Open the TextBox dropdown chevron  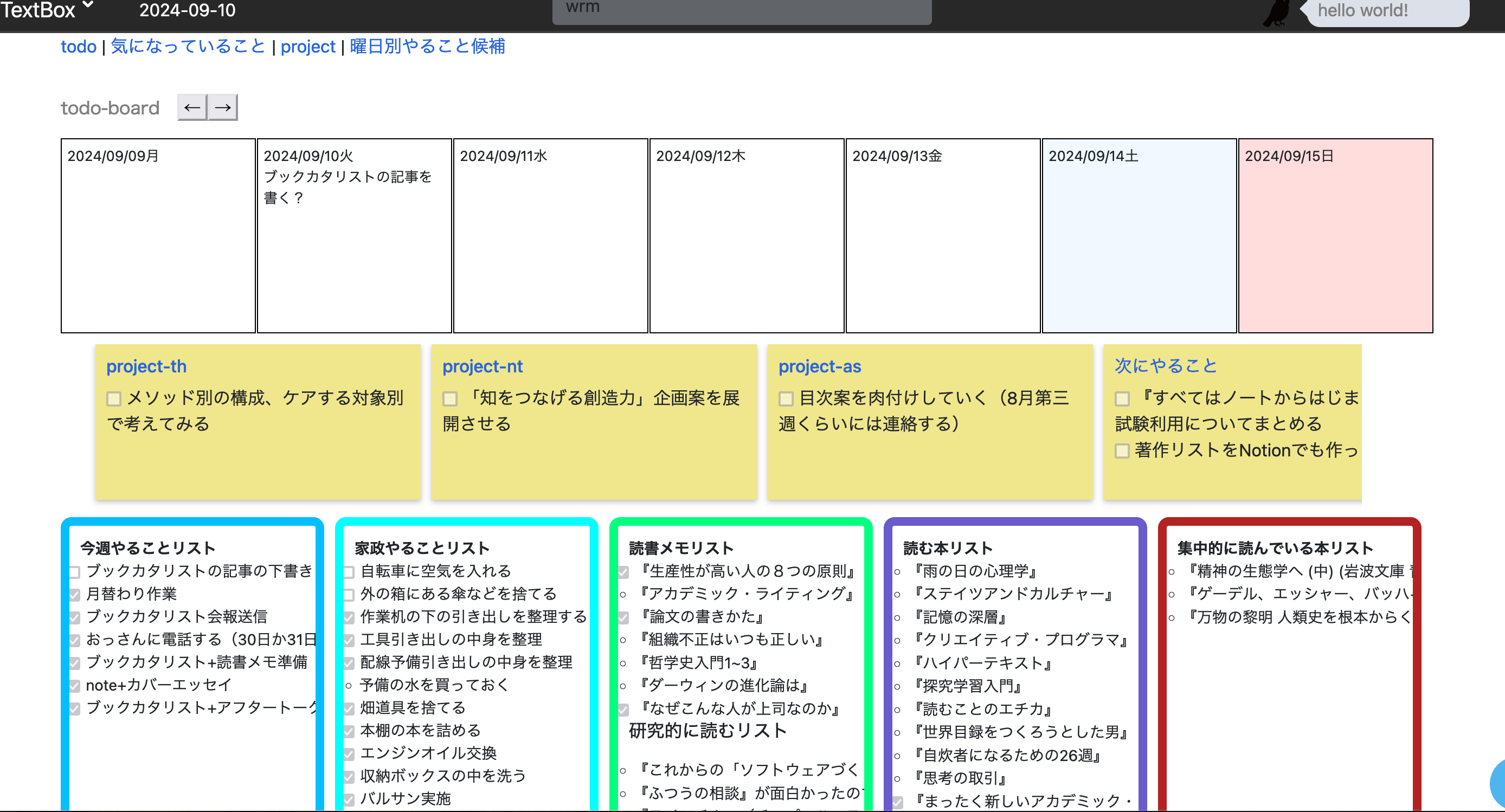[x=88, y=5]
